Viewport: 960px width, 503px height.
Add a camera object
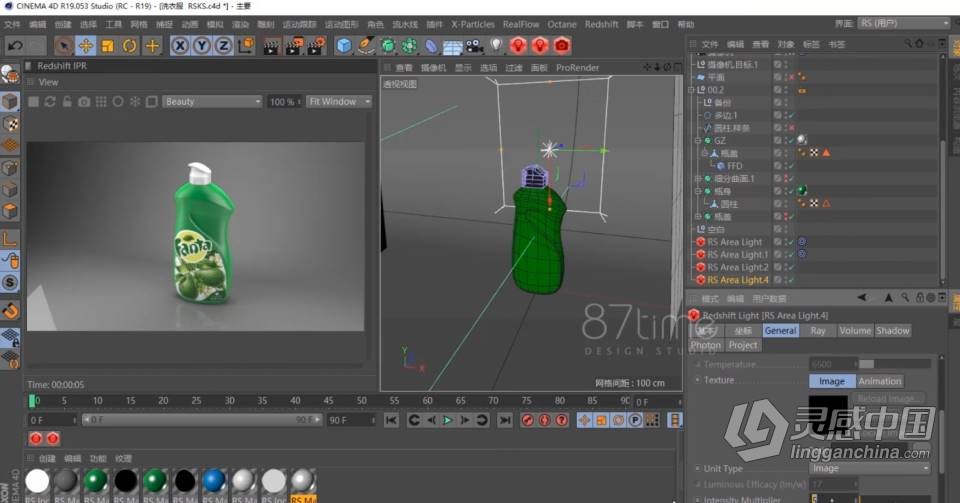point(474,46)
